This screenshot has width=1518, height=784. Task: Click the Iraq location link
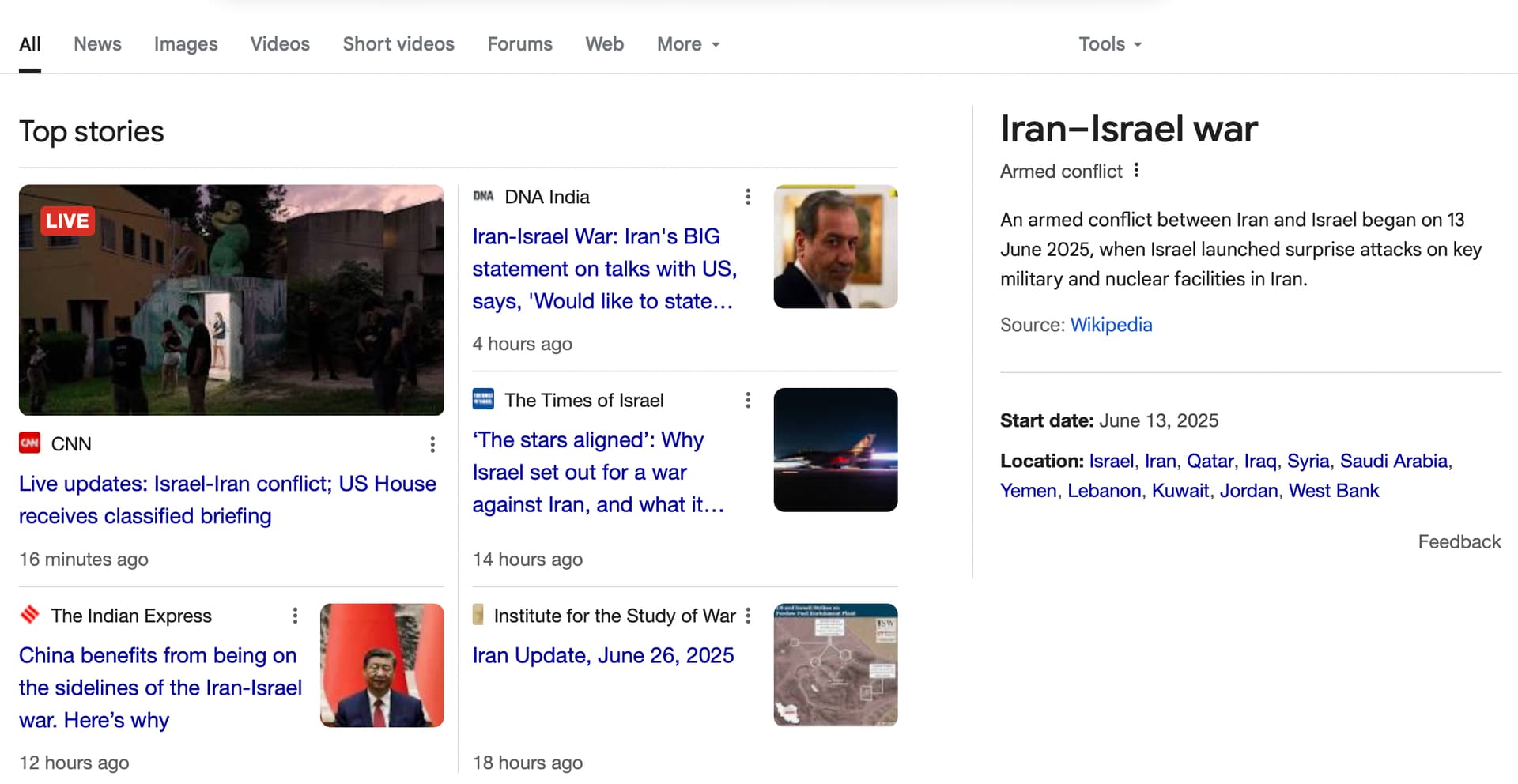[x=1259, y=461]
